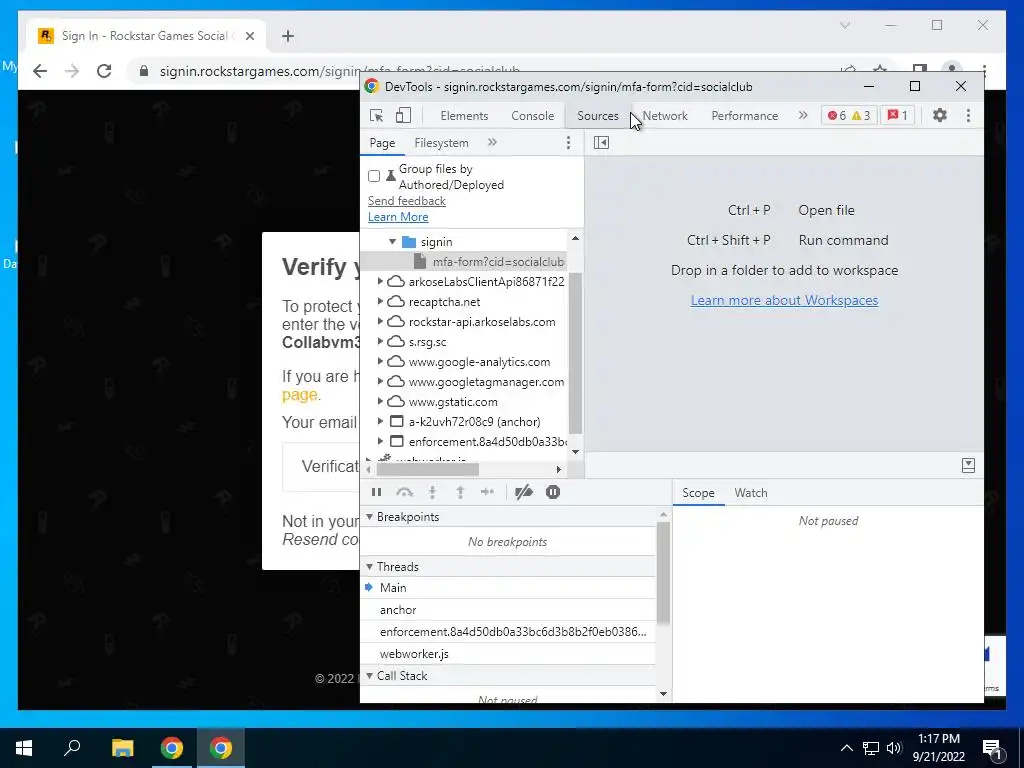Screen dimensions: 1024x768
Task: Select the Main thread
Action: (x=507, y=588)
